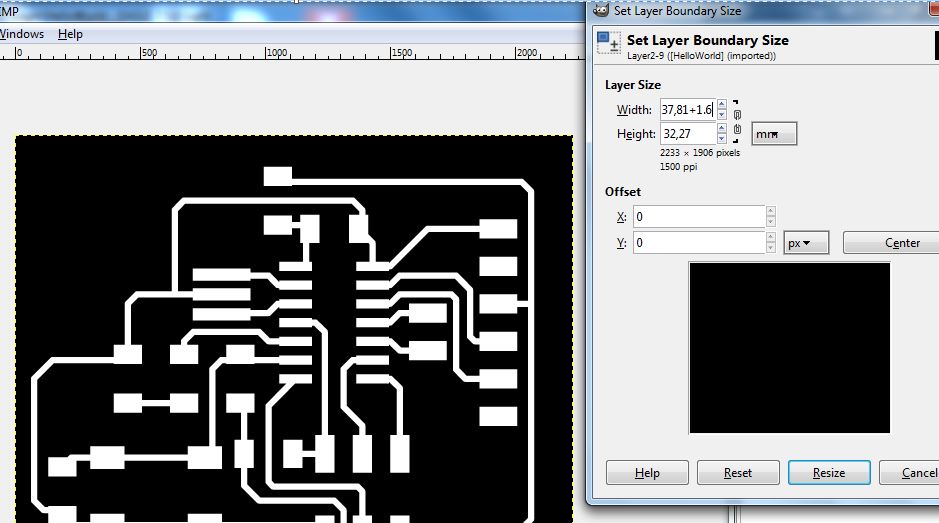Click the Set Layer Boundary Size header icon
Screen dimensions: 939x523
[609, 43]
